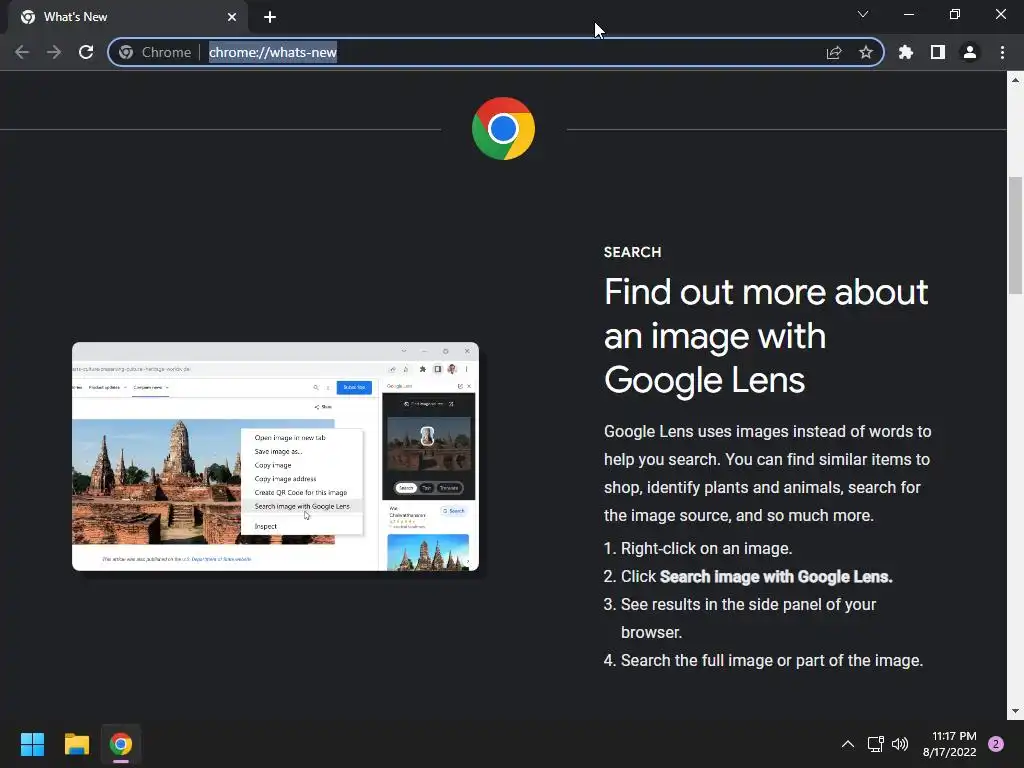
Task: Click the chrome://whats-new address bar
Action: [496, 52]
